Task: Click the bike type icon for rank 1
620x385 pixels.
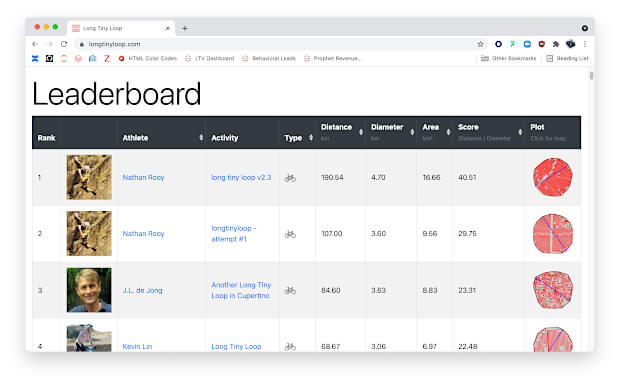Action: pyautogui.click(x=290, y=178)
